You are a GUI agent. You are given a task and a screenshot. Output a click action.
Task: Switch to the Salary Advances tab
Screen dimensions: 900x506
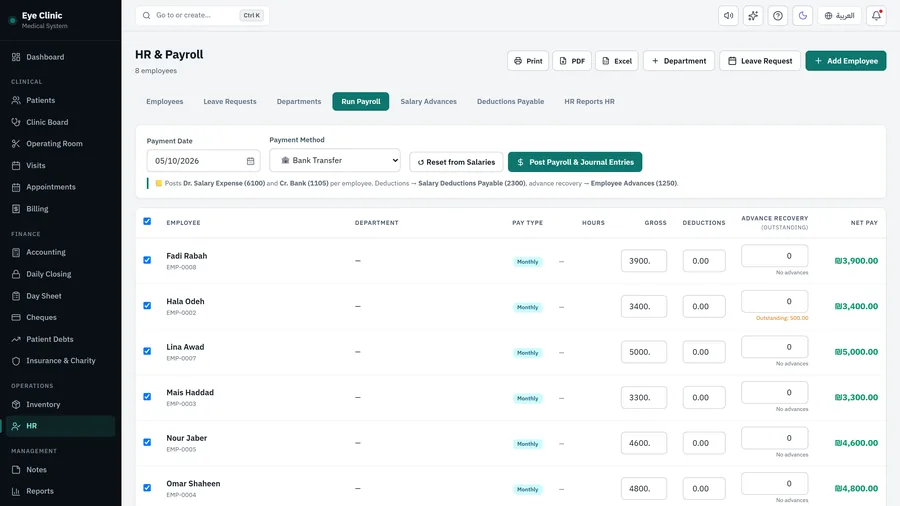(428, 102)
